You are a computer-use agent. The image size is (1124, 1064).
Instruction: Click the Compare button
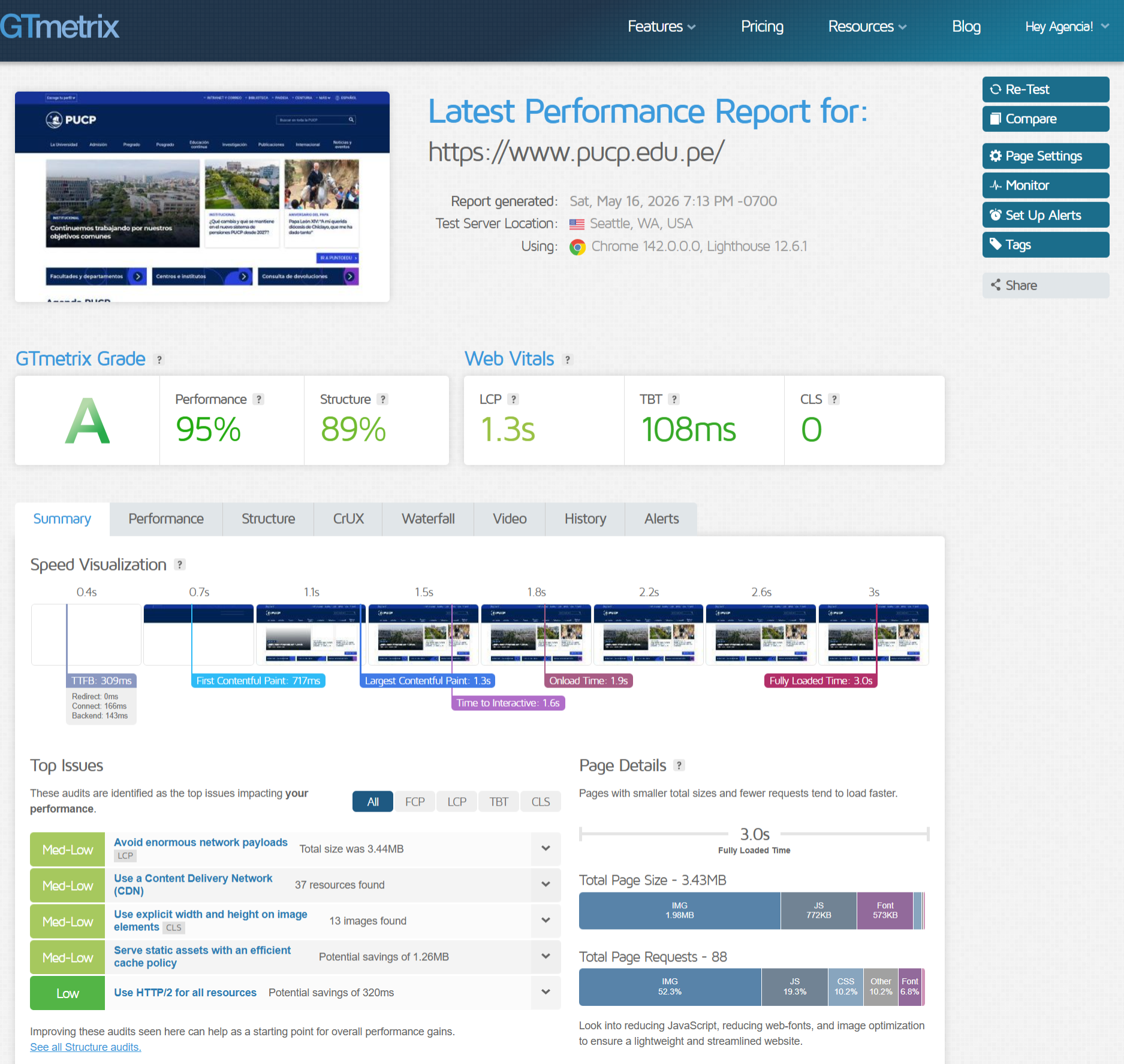point(1045,119)
